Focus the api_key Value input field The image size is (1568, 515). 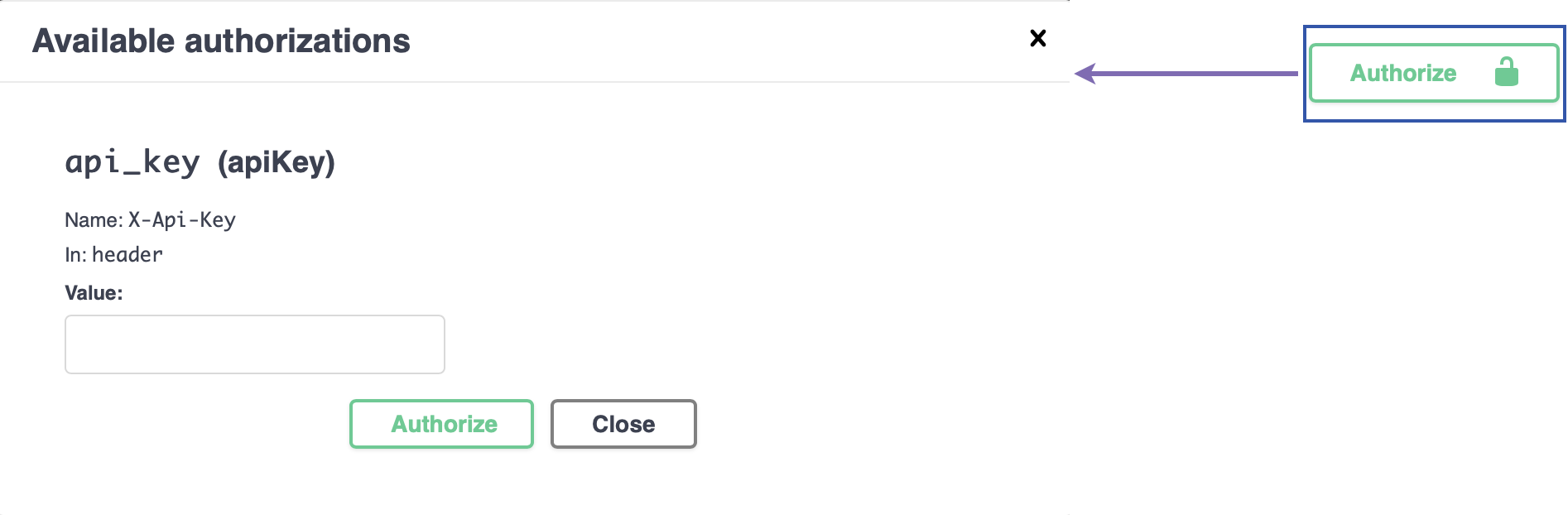[x=255, y=344]
